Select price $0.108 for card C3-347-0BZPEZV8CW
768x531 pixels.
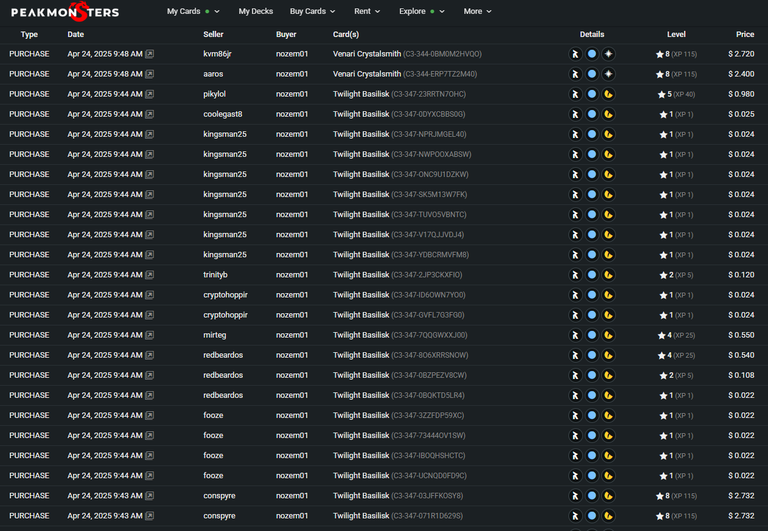(x=741, y=375)
